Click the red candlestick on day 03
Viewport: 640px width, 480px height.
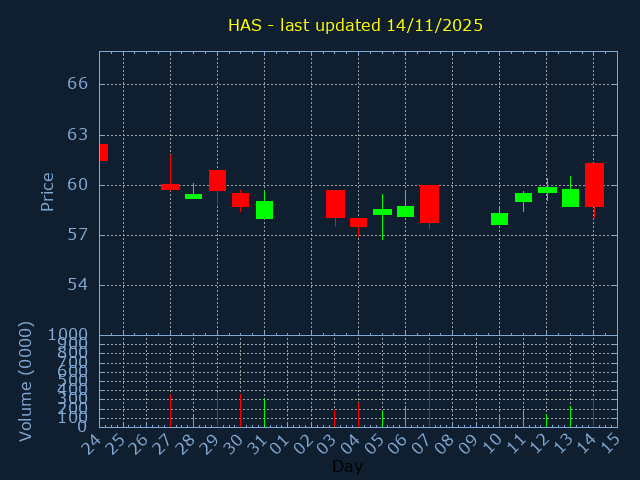pyautogui.click(x=335, y=203)
